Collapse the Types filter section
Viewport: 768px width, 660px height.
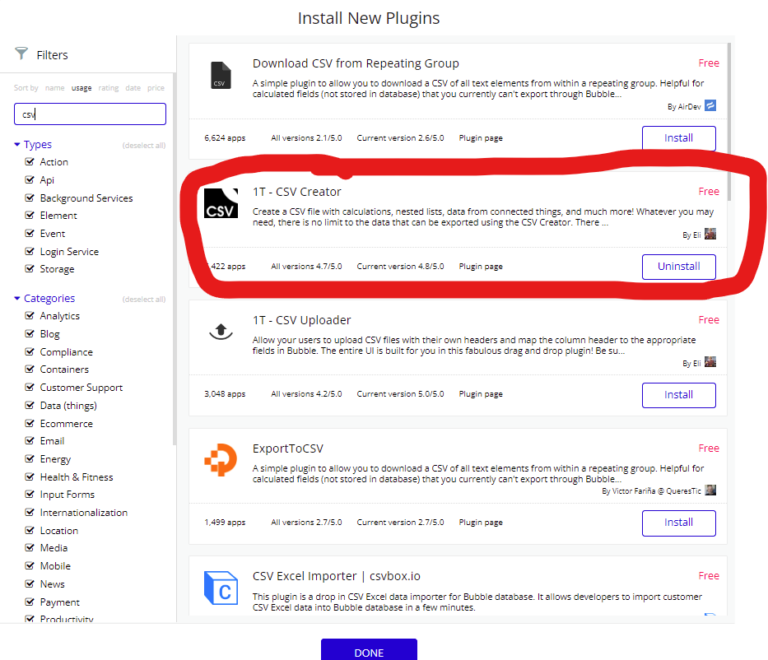coord(17,145)
